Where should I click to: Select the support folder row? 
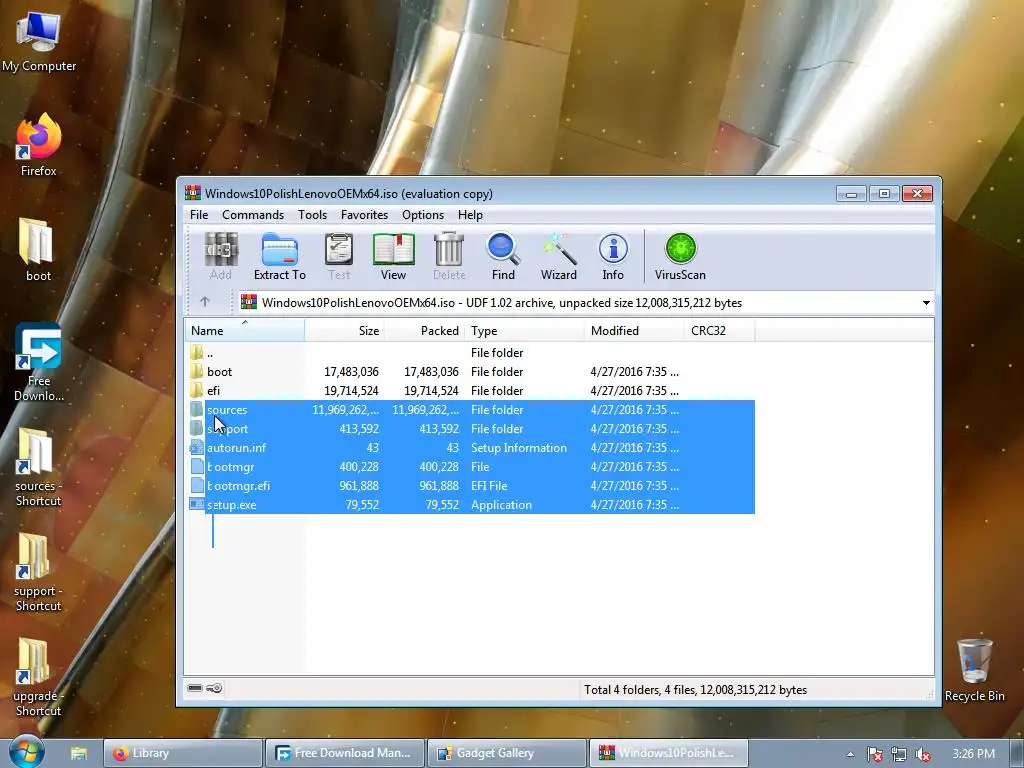click(470, 428)
